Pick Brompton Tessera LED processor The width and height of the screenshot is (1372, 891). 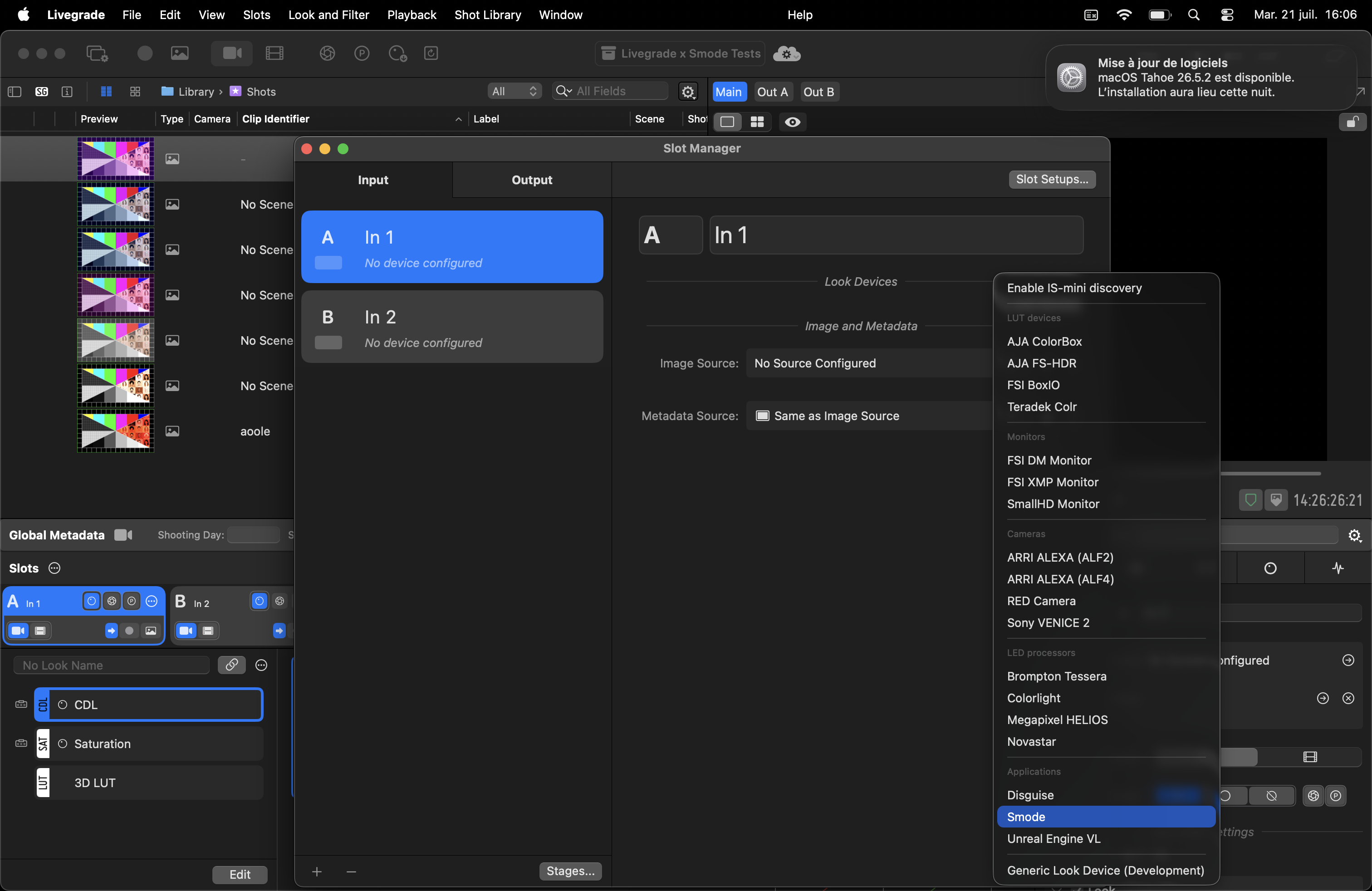1106,676
